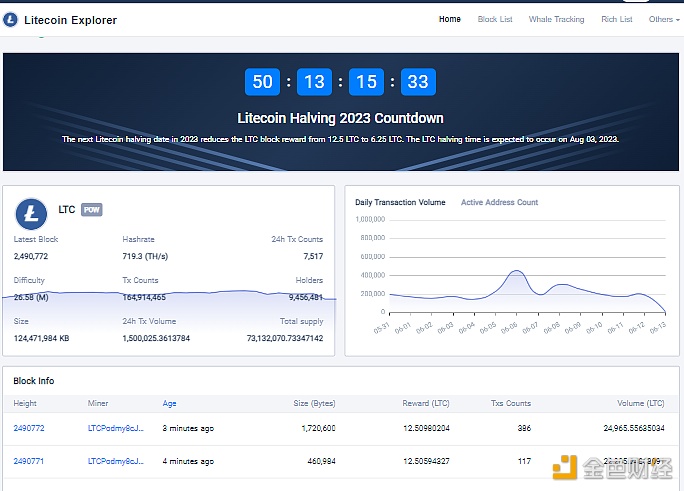
Task: Click the Volume (LTC) column header
Action: pos(640,403)
